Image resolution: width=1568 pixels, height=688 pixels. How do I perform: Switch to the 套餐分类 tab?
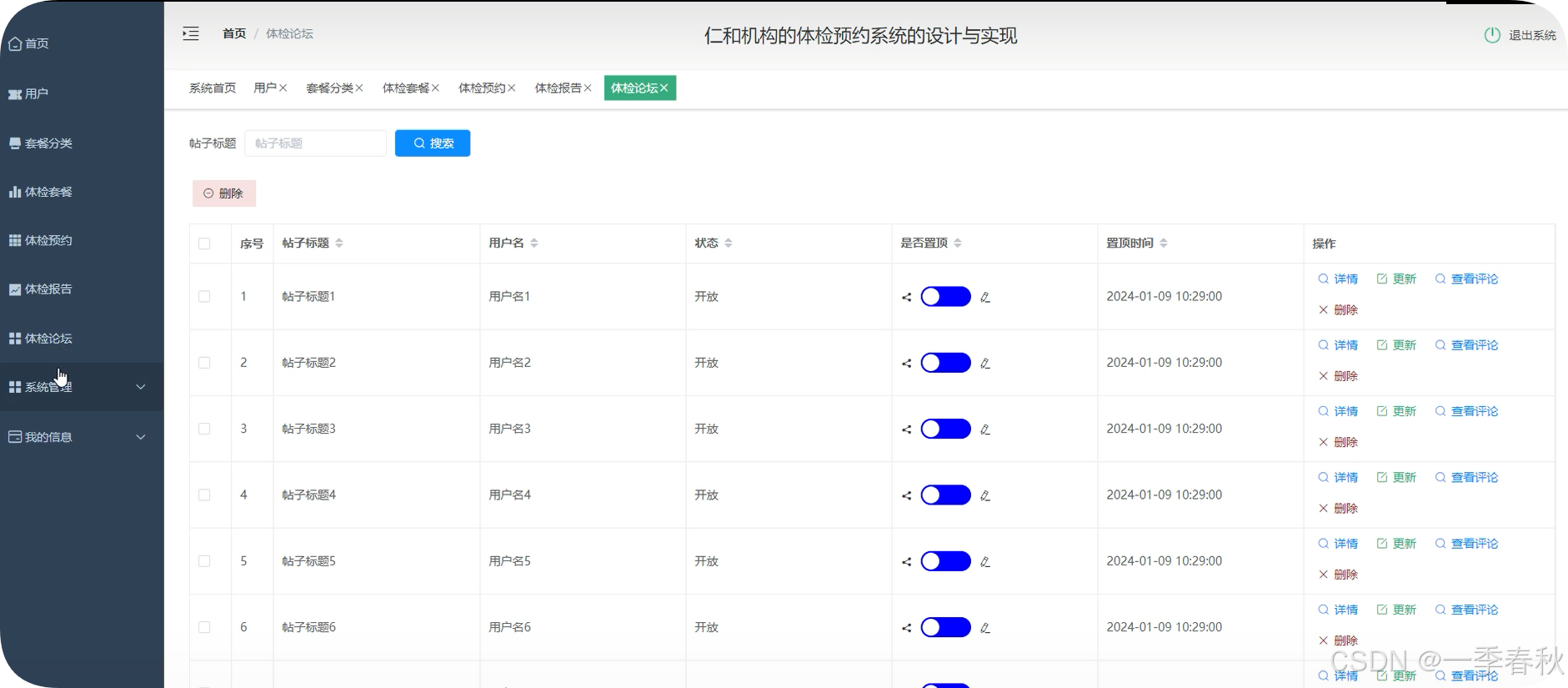tap(329, 88)
